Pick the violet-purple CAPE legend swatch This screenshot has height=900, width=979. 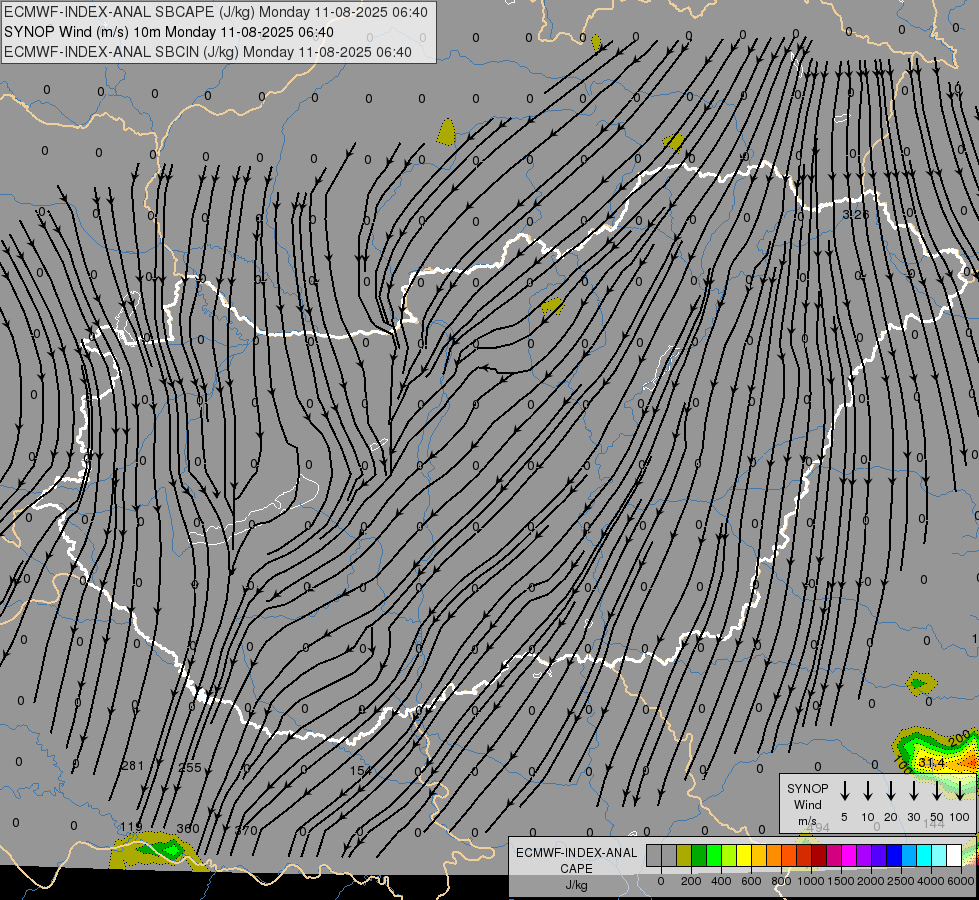click(x=865, y=855)
